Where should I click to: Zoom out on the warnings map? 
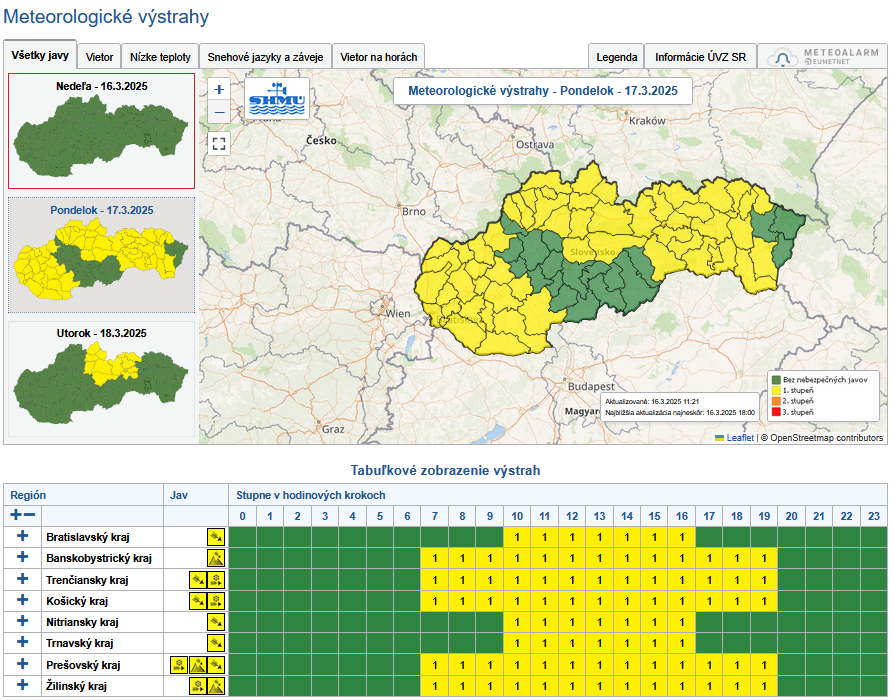[219, 112]
